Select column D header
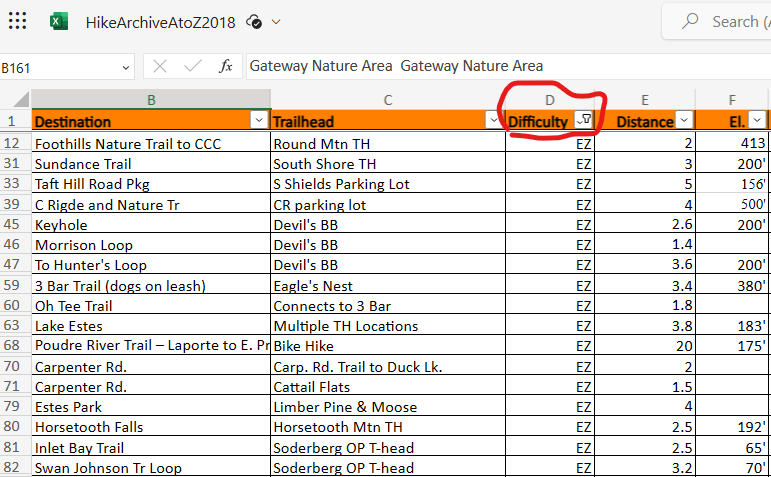Screen dimensions: 771x477 (x=549, y=100)
